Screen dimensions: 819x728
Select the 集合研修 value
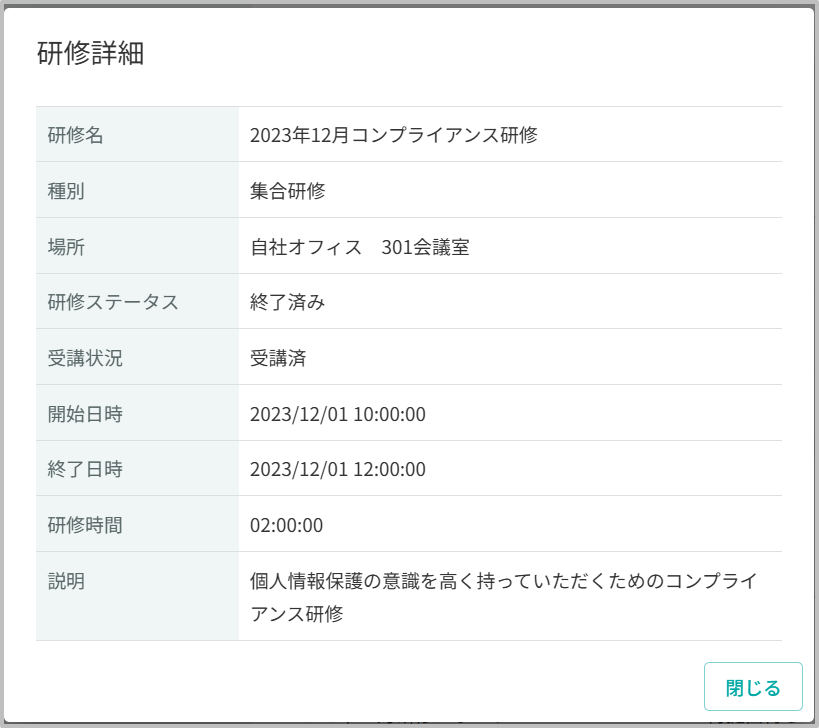click(287, 191)
